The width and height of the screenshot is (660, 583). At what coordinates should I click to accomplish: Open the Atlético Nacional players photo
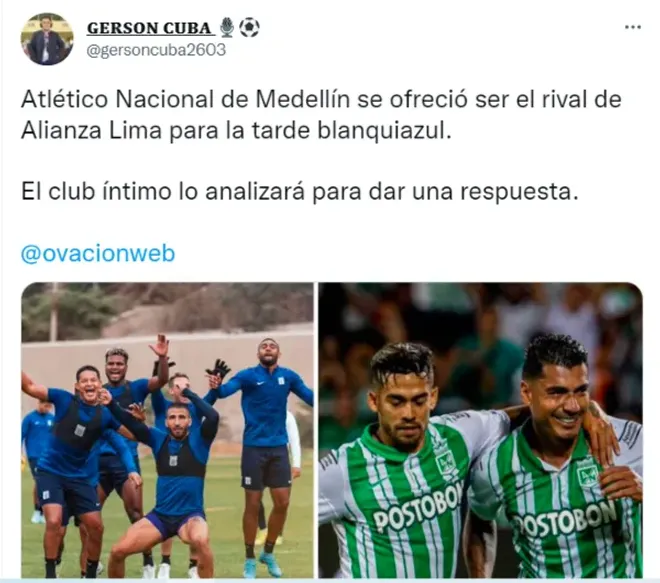point(481,430)
